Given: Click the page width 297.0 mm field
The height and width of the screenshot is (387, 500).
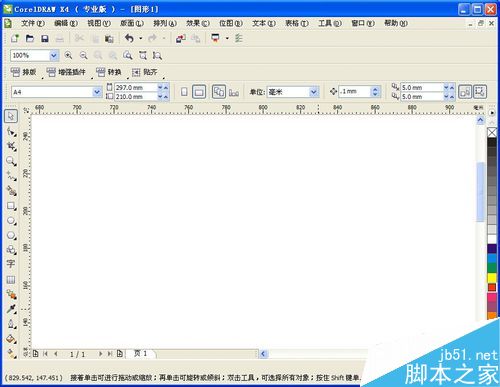Looking at the screenshot, I should [136, 87].
